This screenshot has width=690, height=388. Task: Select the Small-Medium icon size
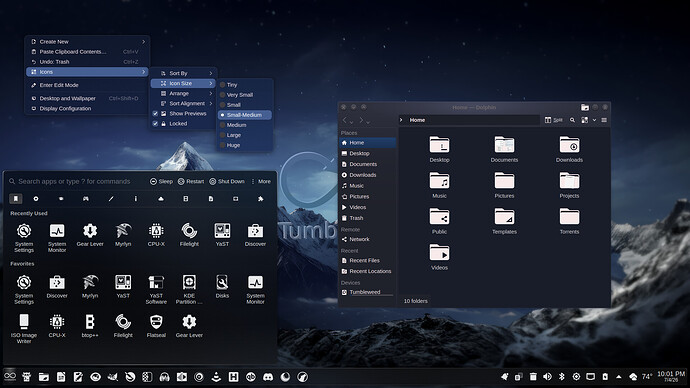245,115
